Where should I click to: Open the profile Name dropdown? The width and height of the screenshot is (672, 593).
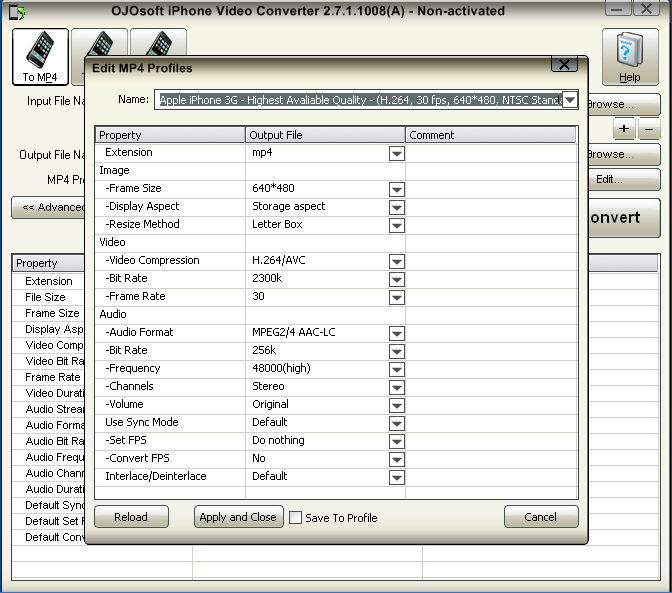pyautogui.click(x=570, y=100)
